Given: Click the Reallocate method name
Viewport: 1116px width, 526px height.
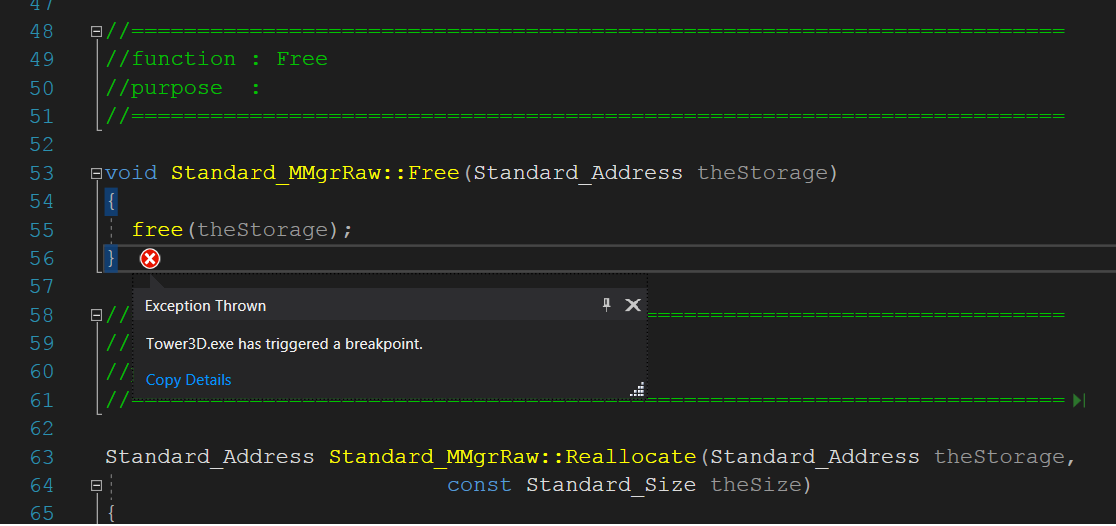Looking at the screenshot, I should tap(630, 457).
